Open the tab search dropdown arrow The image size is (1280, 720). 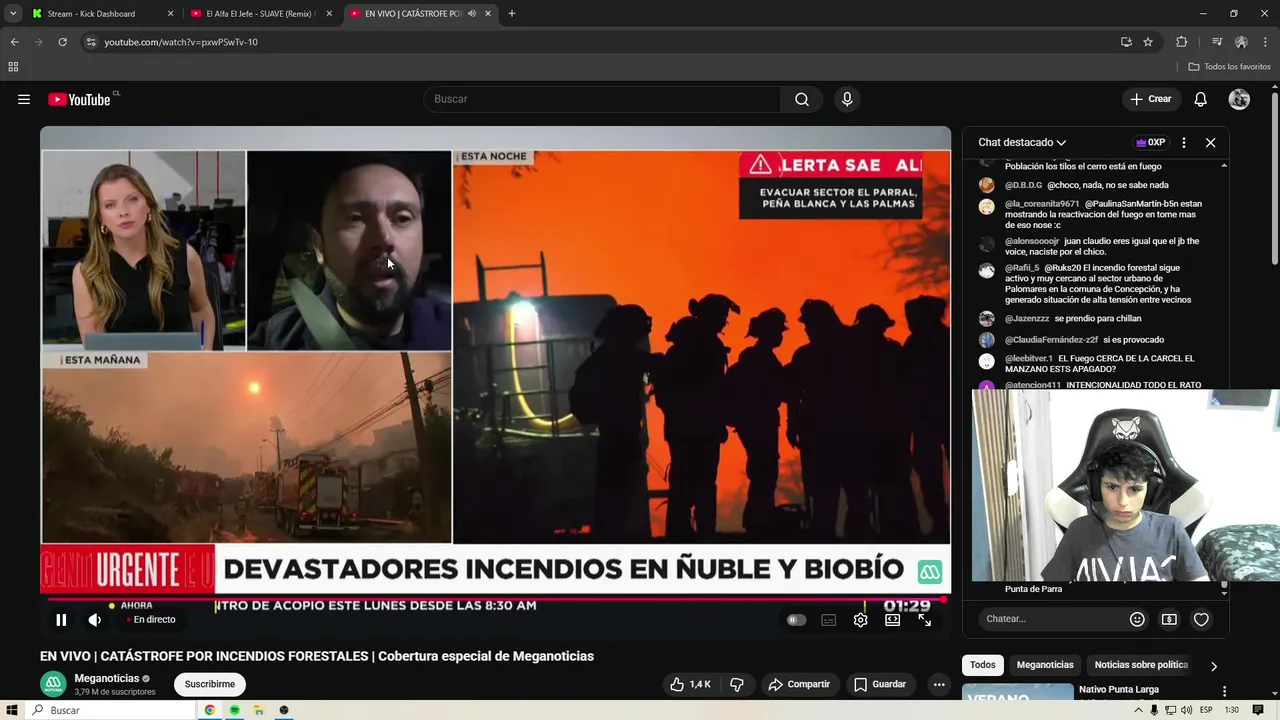12,14
